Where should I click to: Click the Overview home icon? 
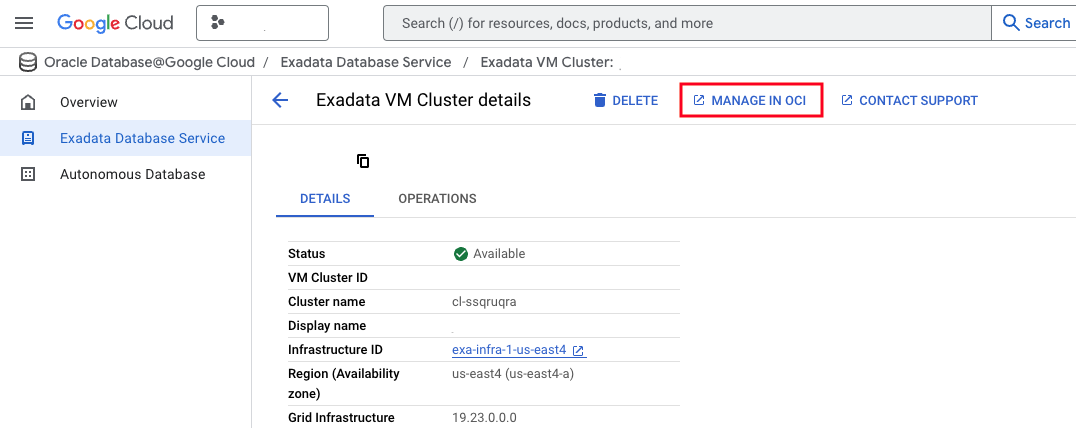(28, 102)
